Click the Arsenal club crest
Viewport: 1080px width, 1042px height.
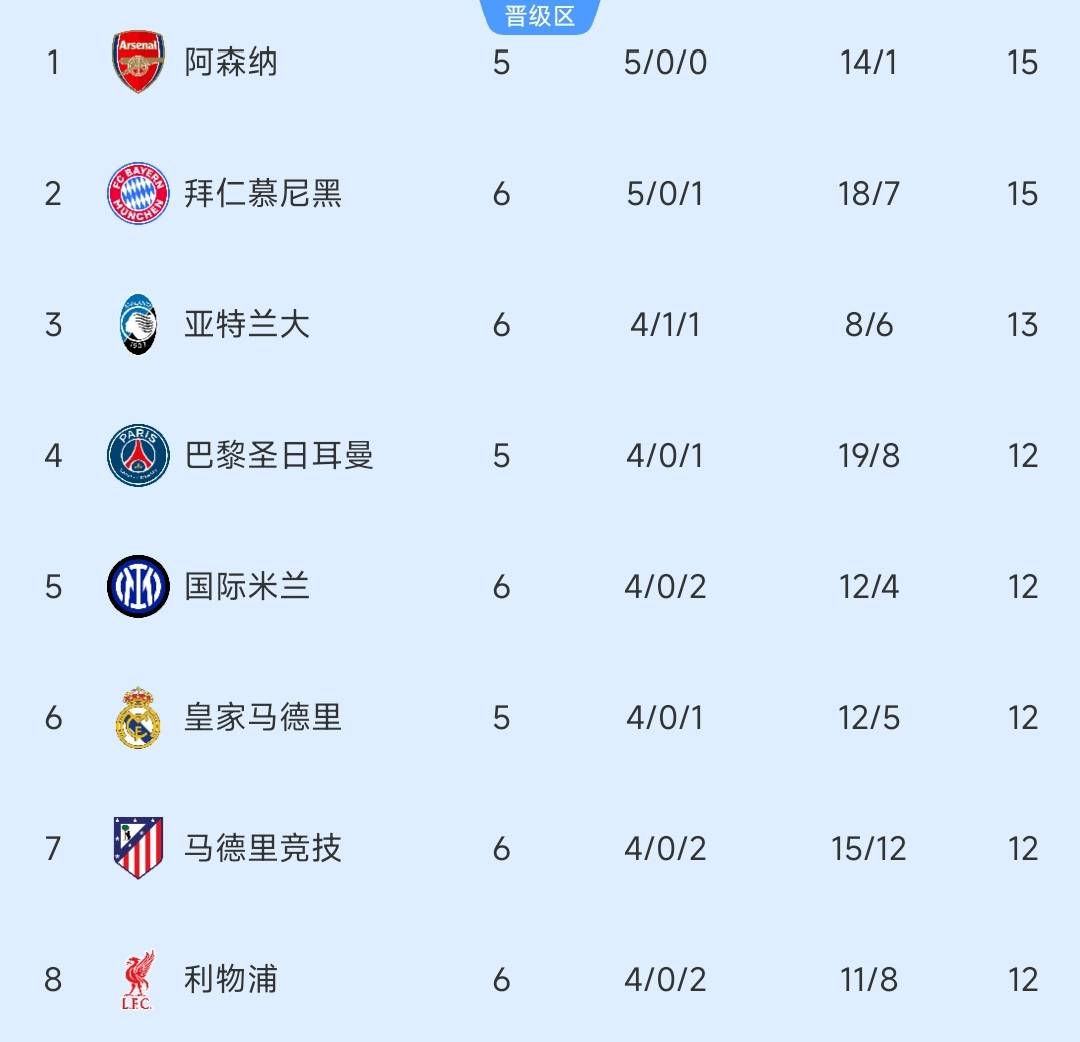[137, 63]
